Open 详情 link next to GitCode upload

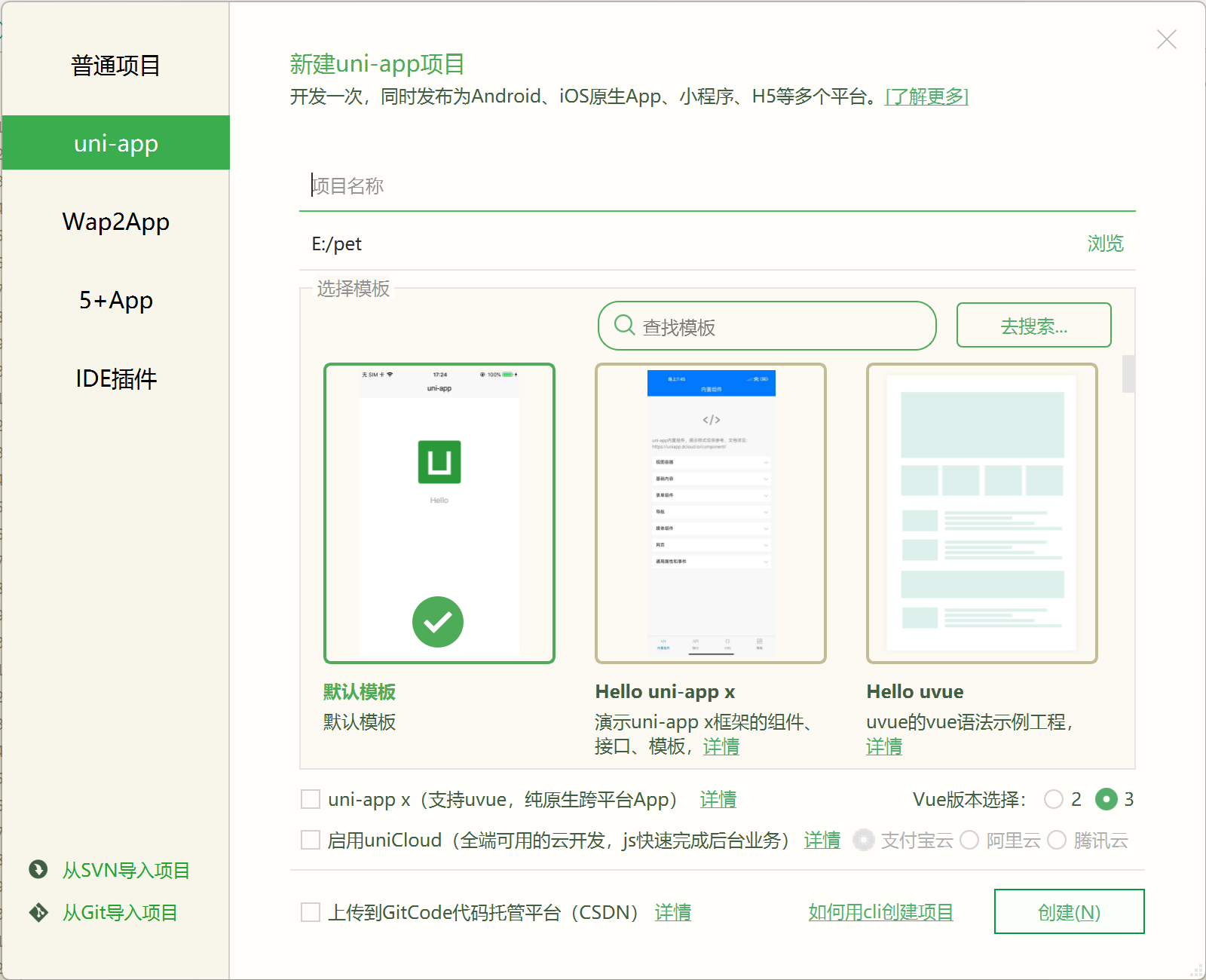pos(672,912)
